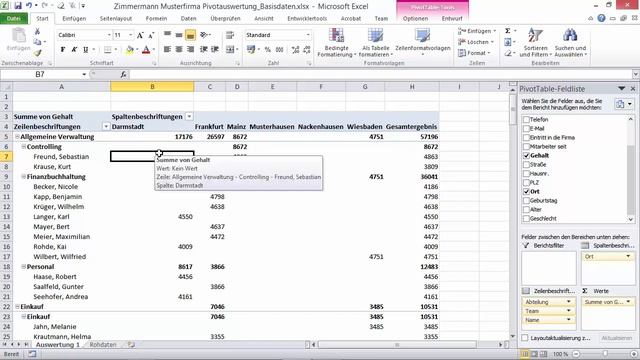
Task: Open Suchen und Auswählen binoculars
Action: coord(571,42)
